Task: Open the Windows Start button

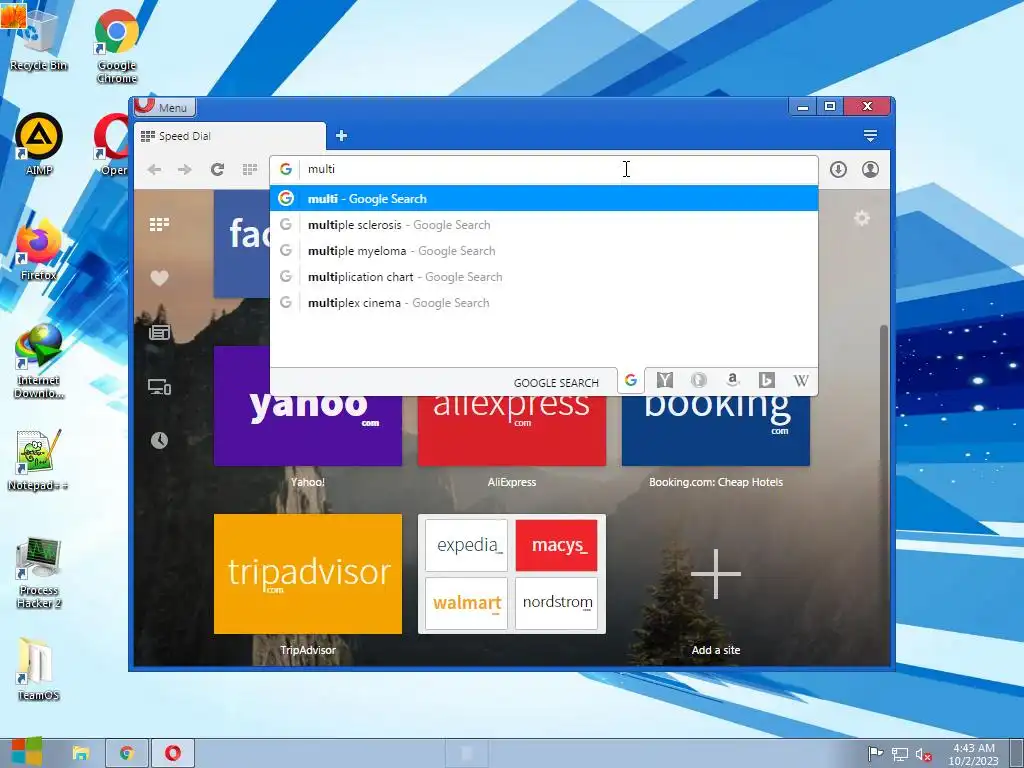Action: click(26, 752)
